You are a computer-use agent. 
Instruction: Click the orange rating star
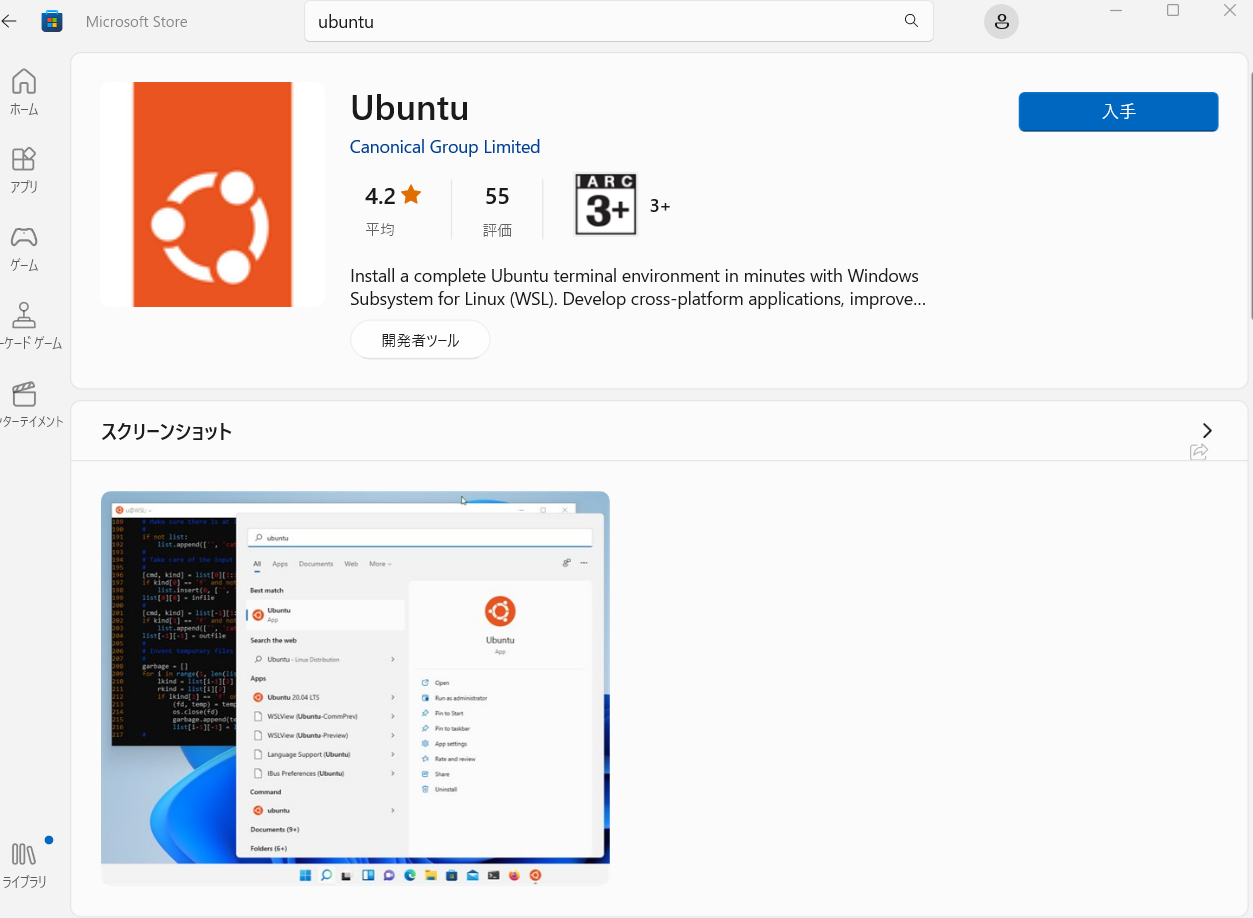pyautogui.click(x=411, y=194)
